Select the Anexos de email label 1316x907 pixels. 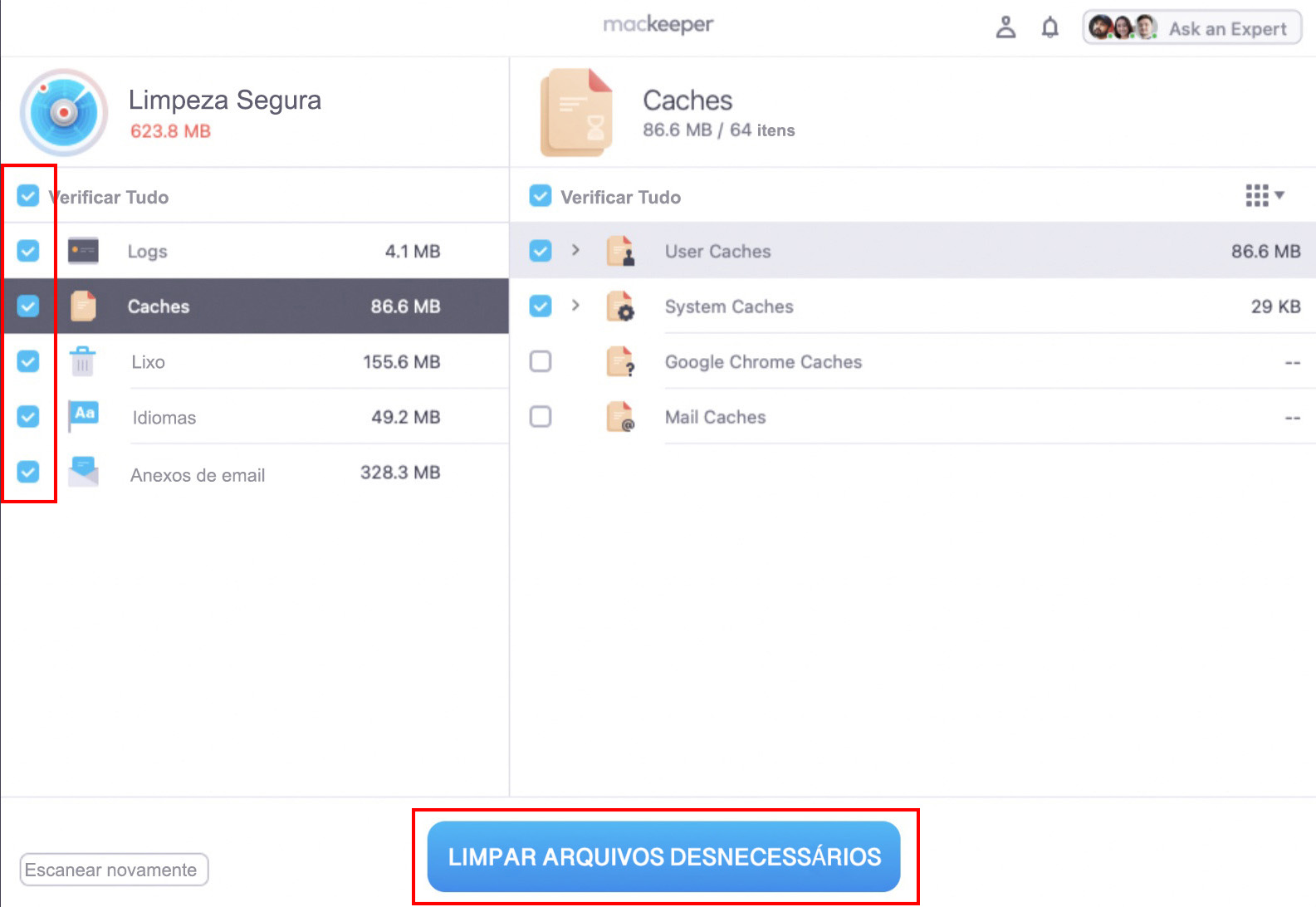[x=198, y=475]
